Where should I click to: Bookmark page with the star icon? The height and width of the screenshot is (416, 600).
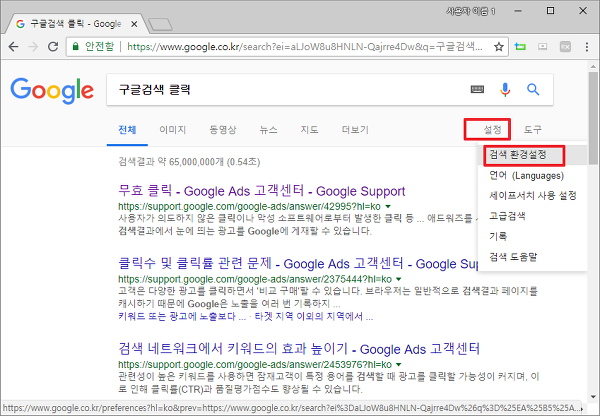[499, 47]
